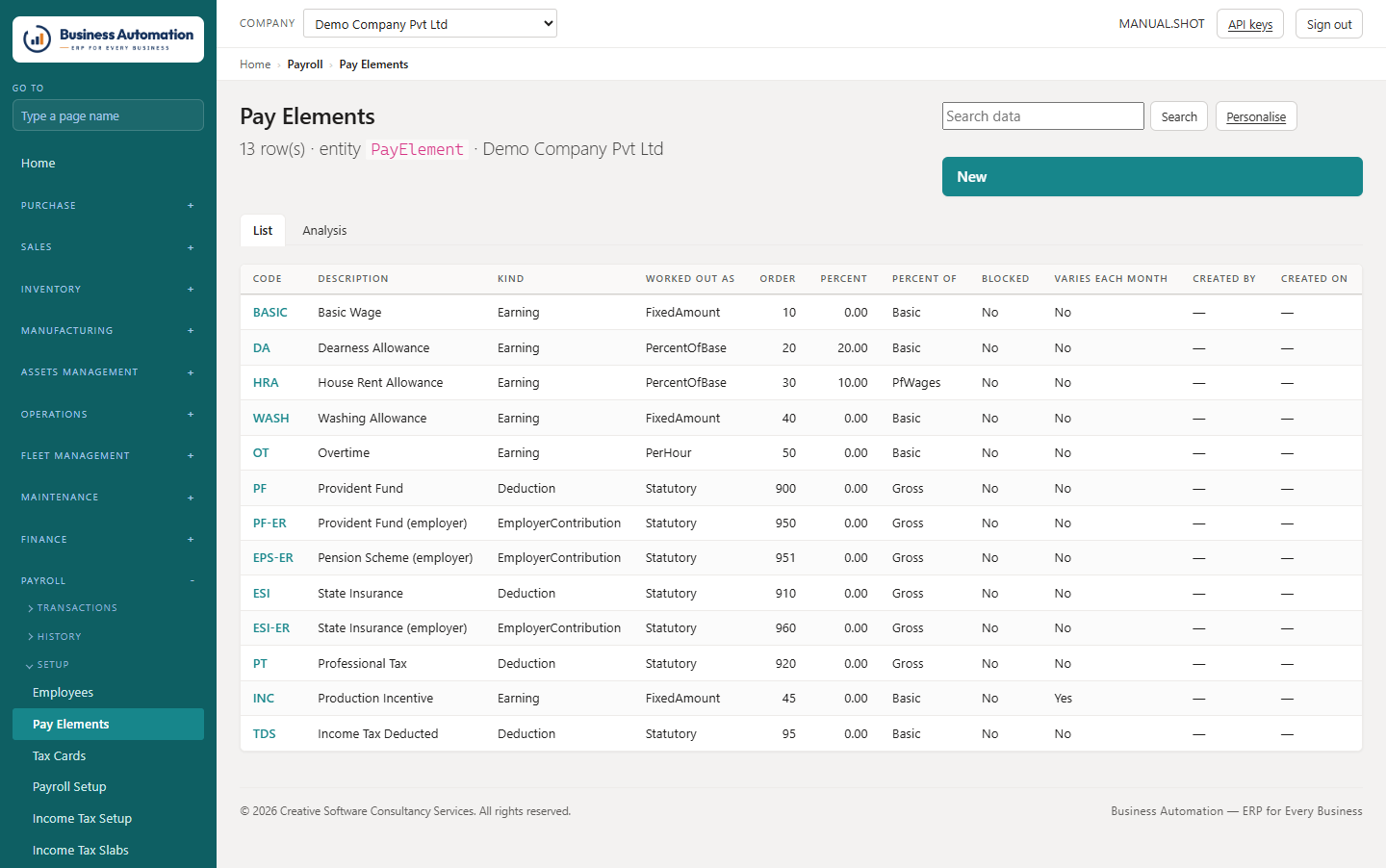Open the INC pay element
Viewport: 1386px width, 868px height.
point(264,699)
